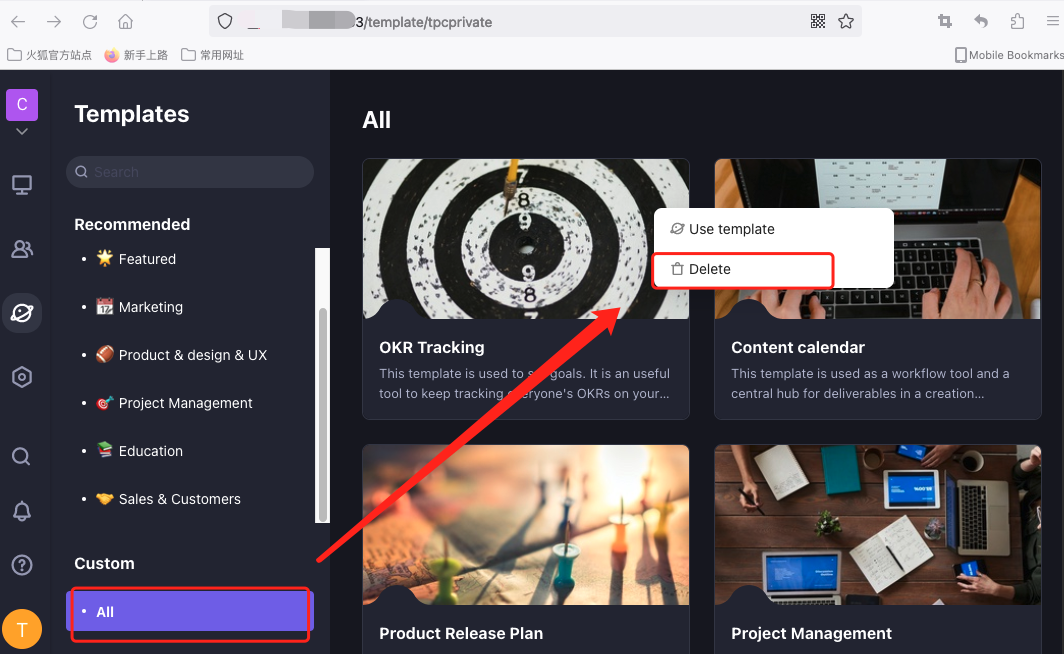
Task: Click the template search field
Action: (x=190, y=172)
